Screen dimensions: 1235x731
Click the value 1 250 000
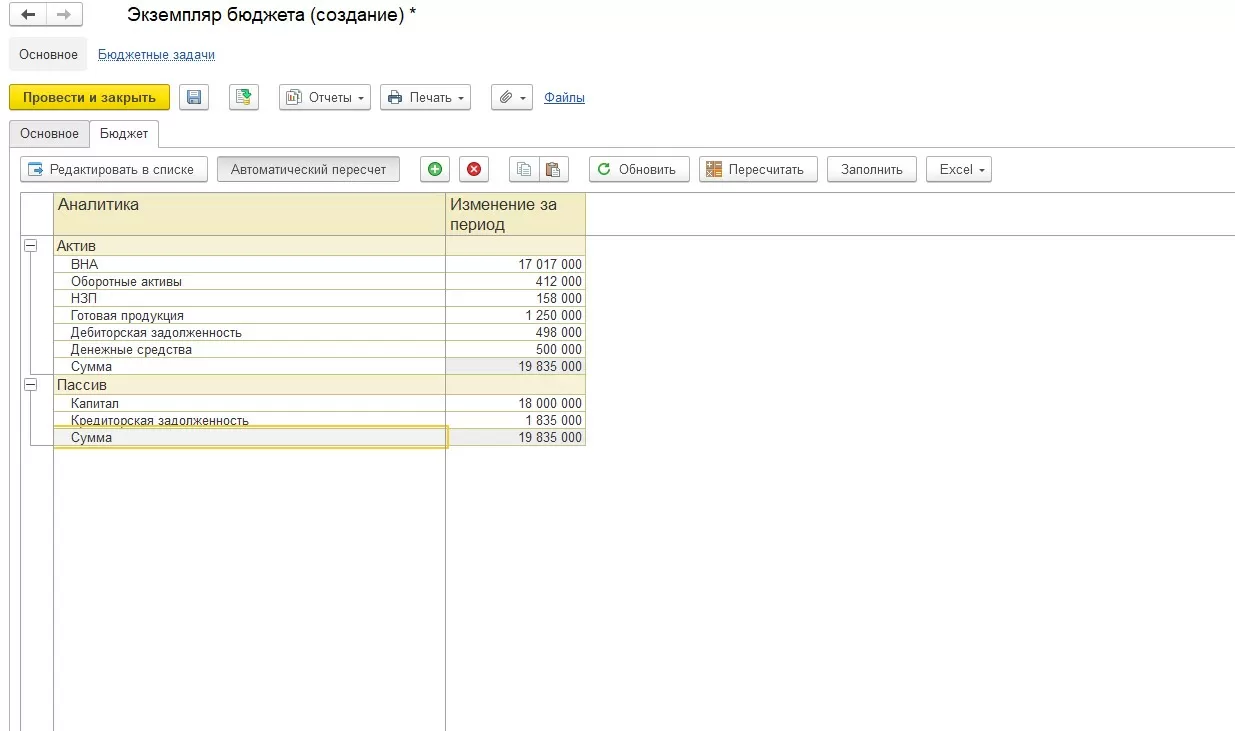coord(553,315)
